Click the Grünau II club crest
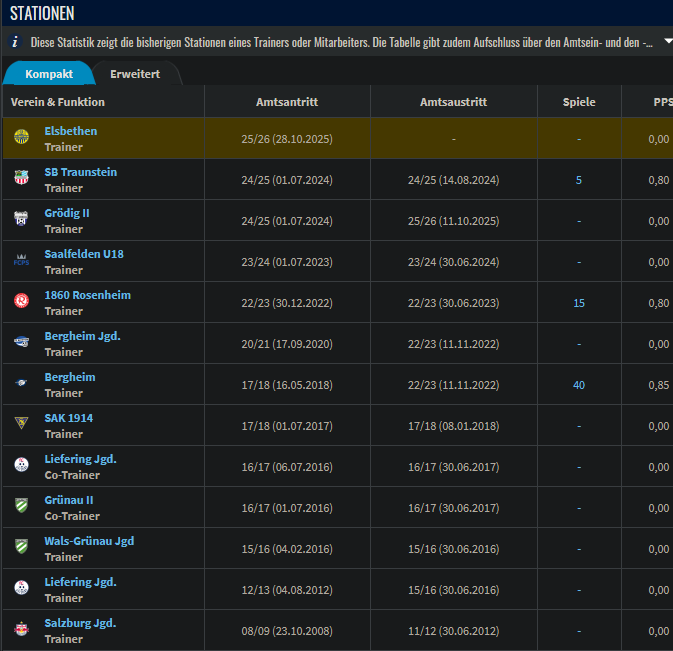The height and width of the screenshot is (651, 673). (22, 507)
